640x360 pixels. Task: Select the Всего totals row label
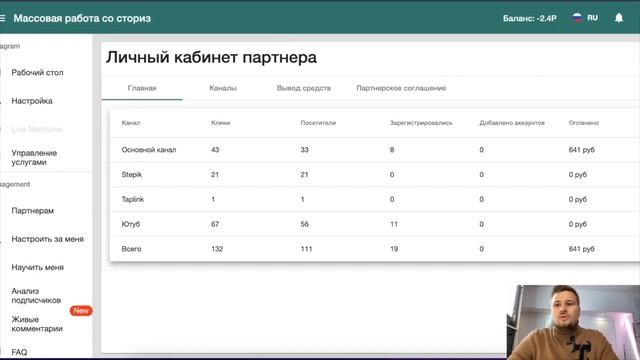click(x=131, y=249)
